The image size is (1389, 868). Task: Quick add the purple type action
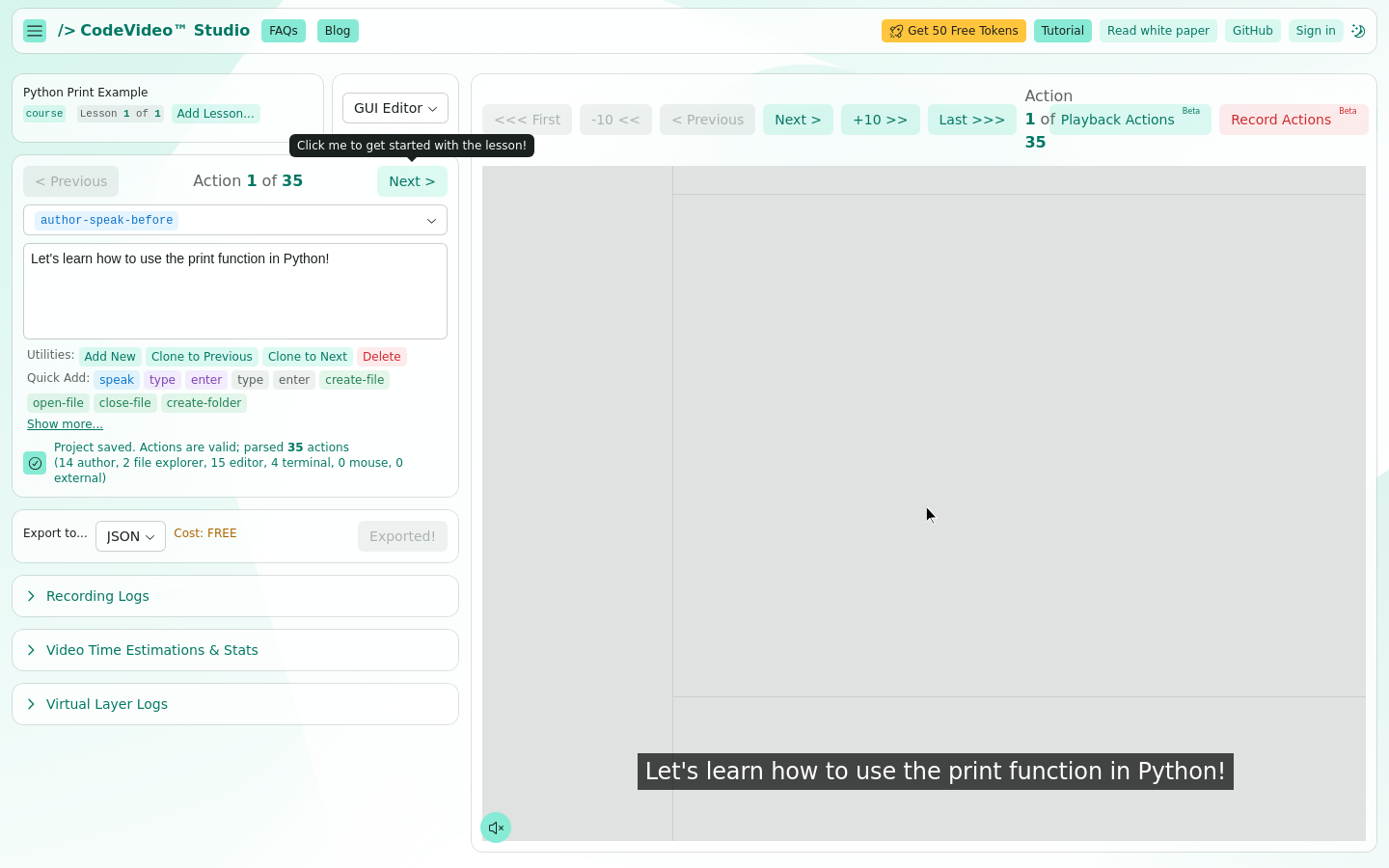tap(162, 380)
